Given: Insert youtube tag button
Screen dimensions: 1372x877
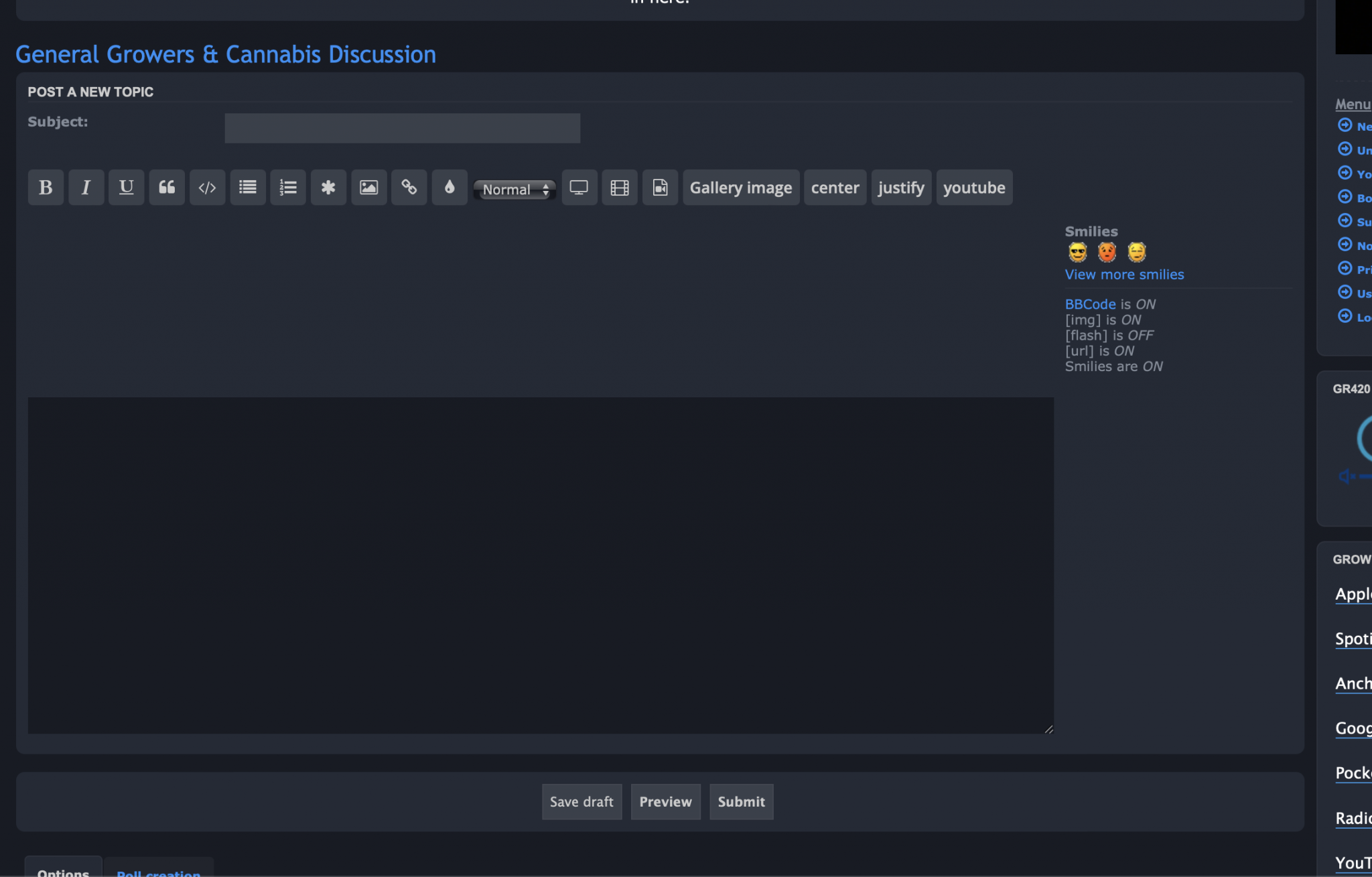Looking at the screenshot, I should pyautogui.click(x=974, y=188).
